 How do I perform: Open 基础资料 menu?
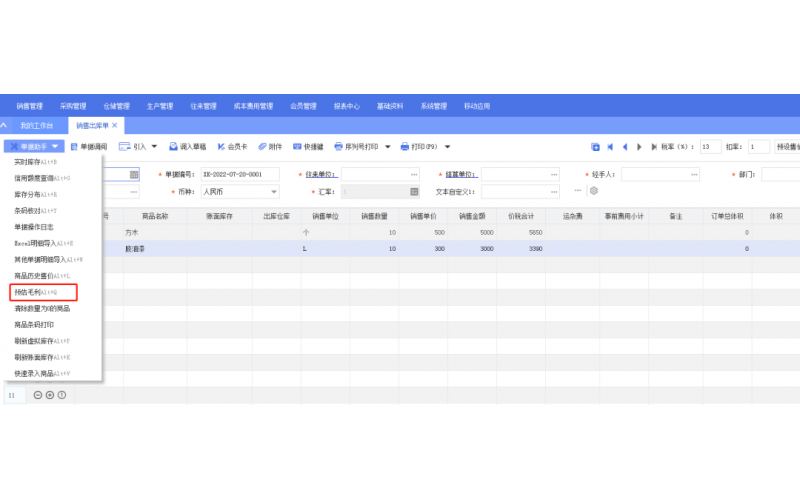(390, 106)
